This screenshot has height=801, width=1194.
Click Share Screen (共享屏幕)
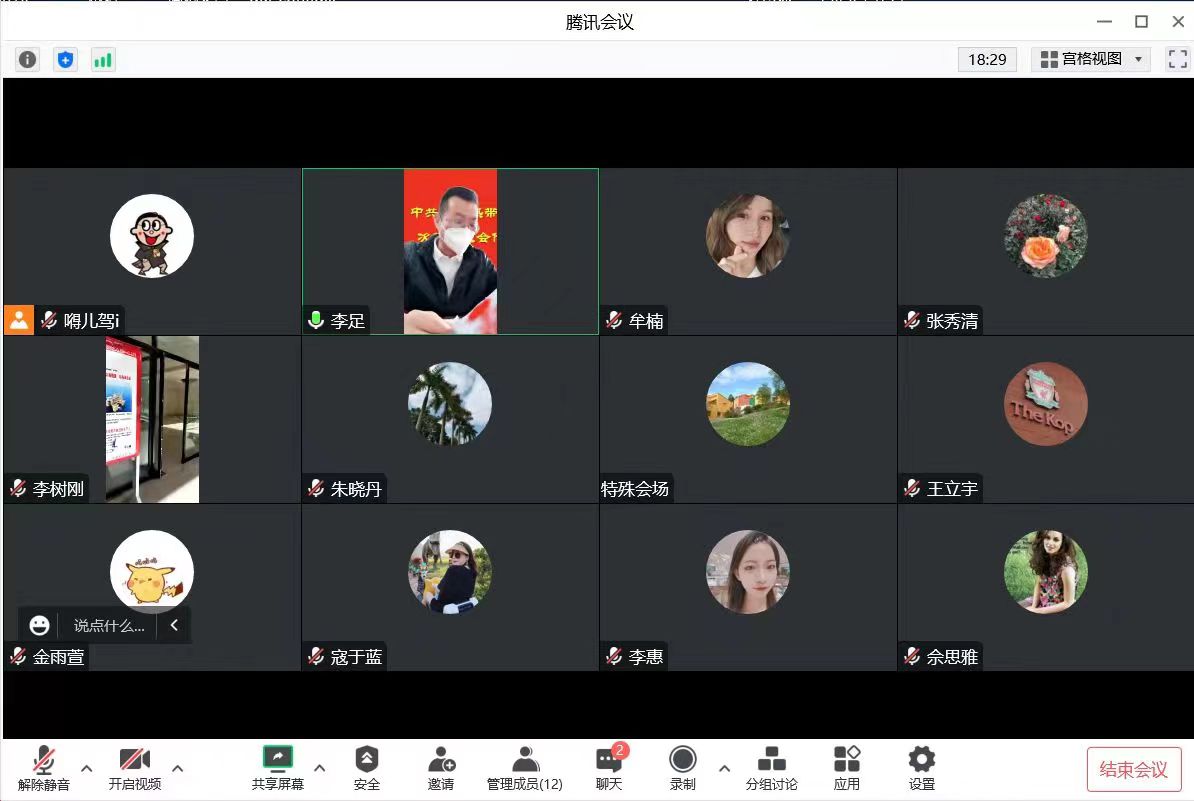coord(278,768)
